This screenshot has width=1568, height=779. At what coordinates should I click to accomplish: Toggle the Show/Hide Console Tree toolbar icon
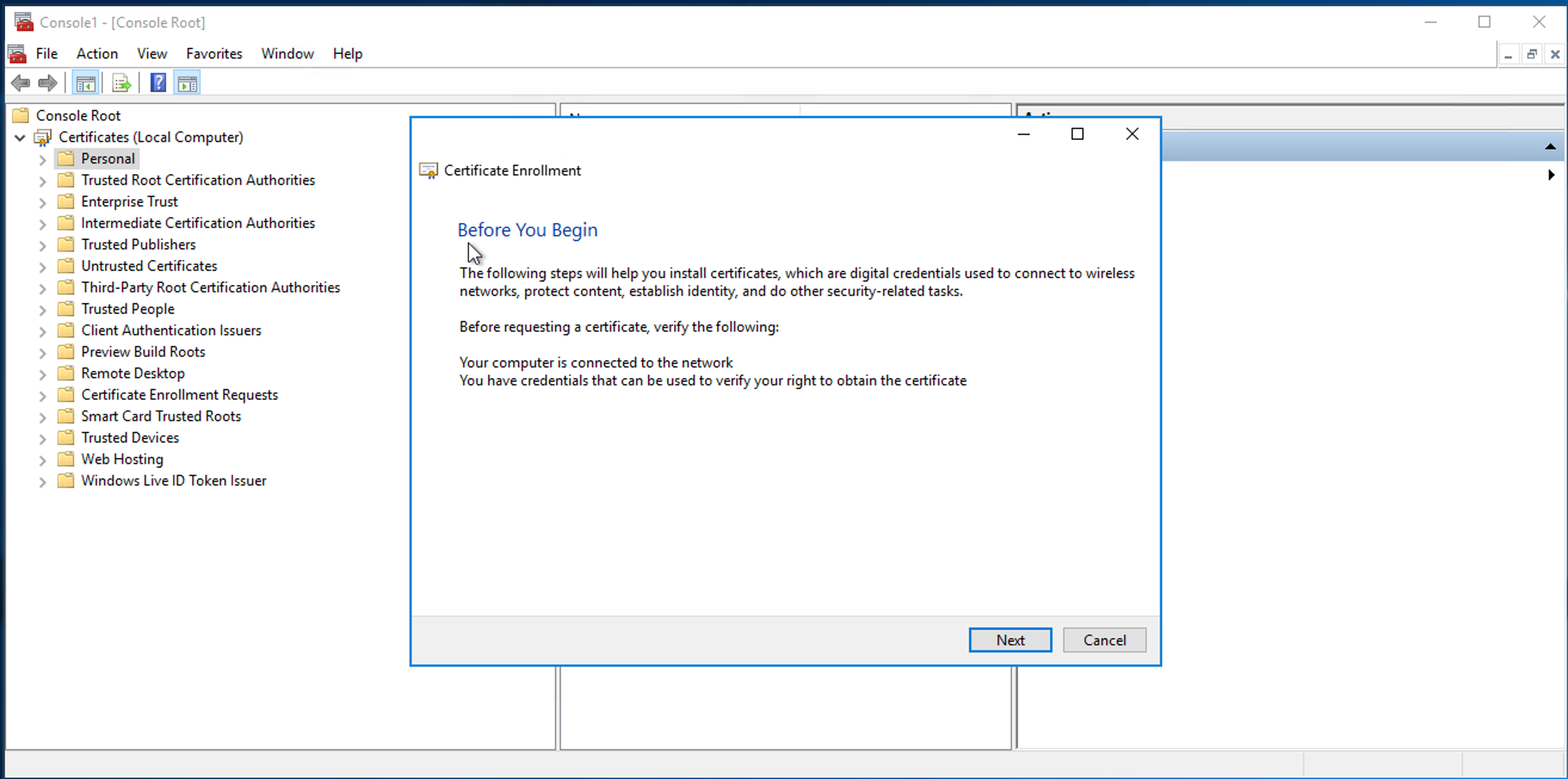click(x=86, y=84)
